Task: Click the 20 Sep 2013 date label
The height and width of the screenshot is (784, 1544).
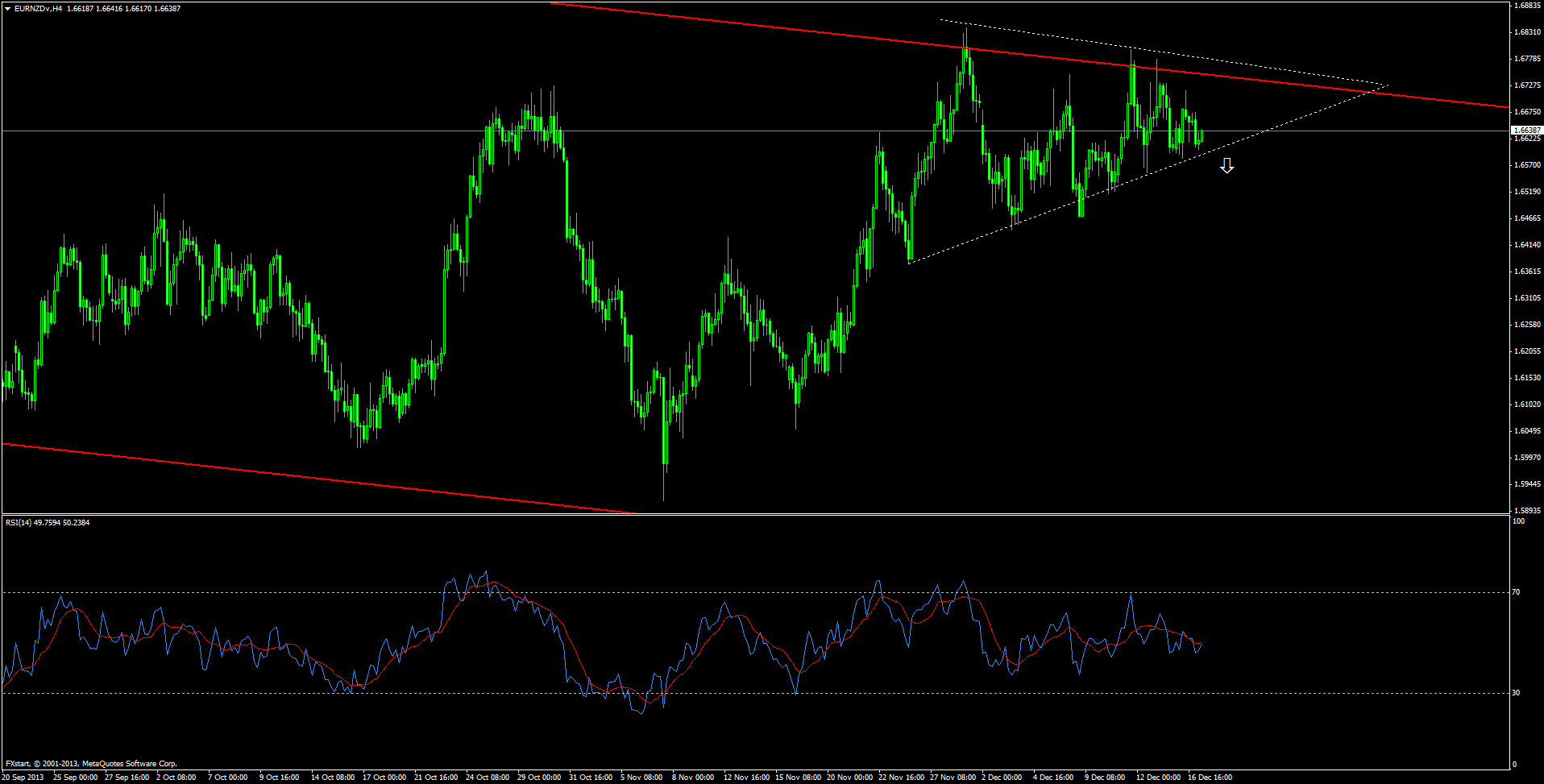Action: (x=23, y=778)
